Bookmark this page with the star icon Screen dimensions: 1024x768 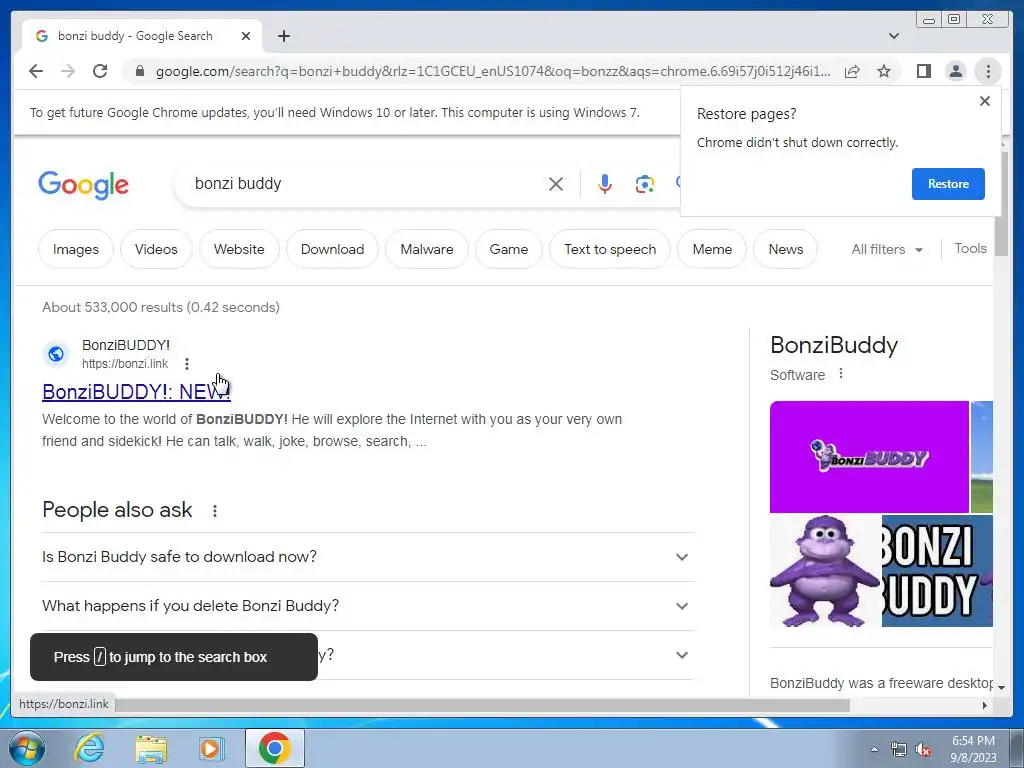(x=884, y=71)
